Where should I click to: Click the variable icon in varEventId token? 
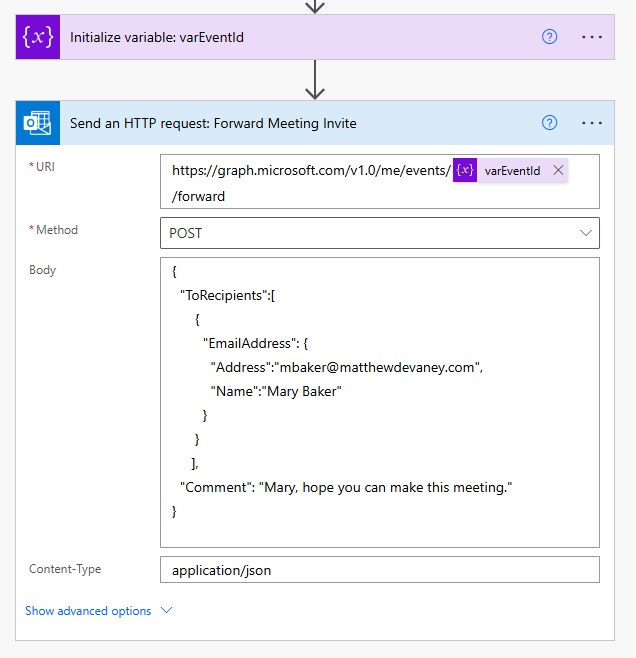pos(464,170)
